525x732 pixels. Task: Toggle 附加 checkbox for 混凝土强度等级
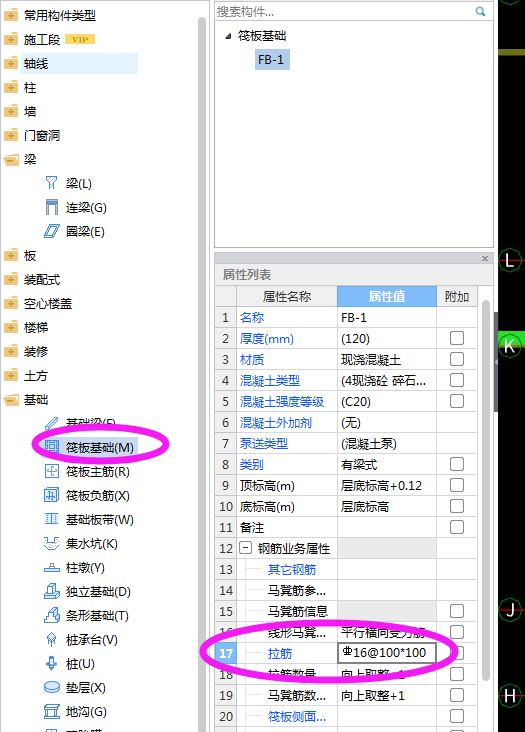click(x=457, y=401)
